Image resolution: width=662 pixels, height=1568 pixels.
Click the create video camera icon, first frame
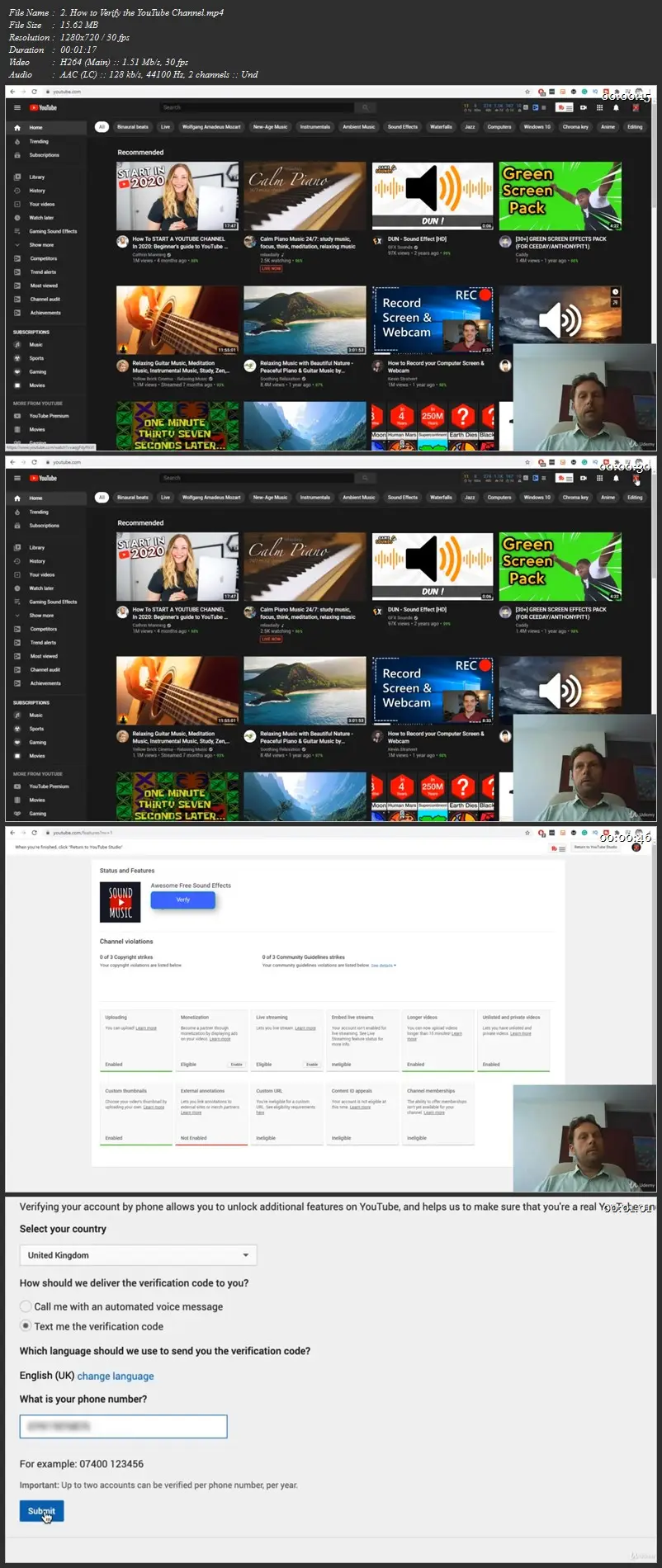click(584, 107)
